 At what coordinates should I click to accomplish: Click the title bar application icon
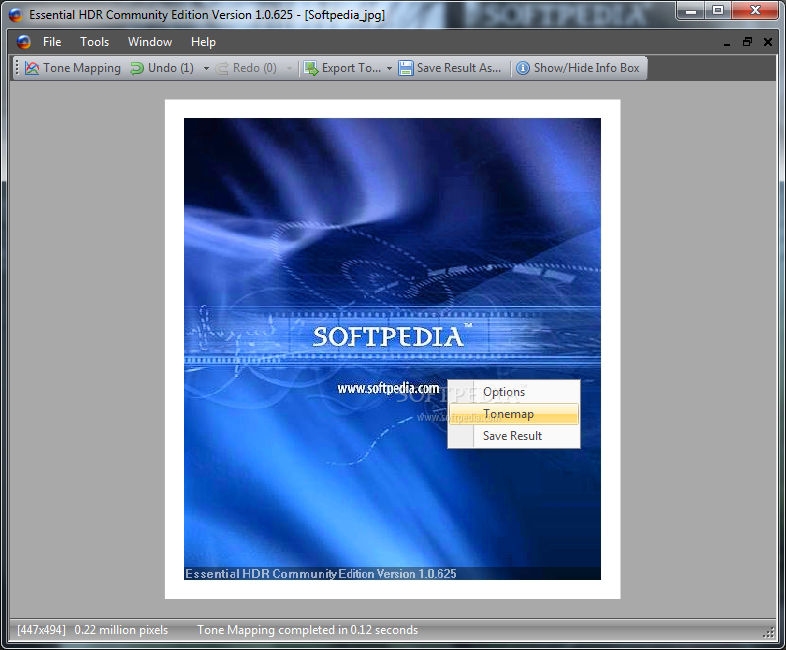(16, 15)
